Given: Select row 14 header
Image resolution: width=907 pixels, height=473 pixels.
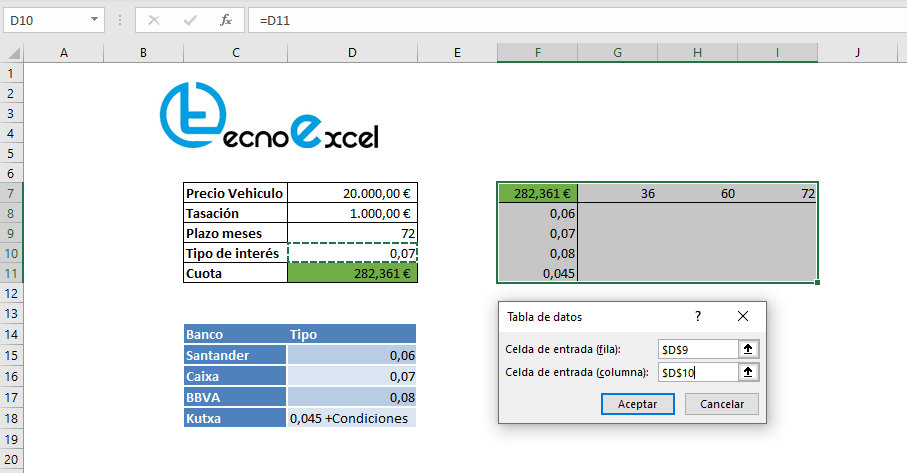Looking at the screenshot, I should point(11,334).
